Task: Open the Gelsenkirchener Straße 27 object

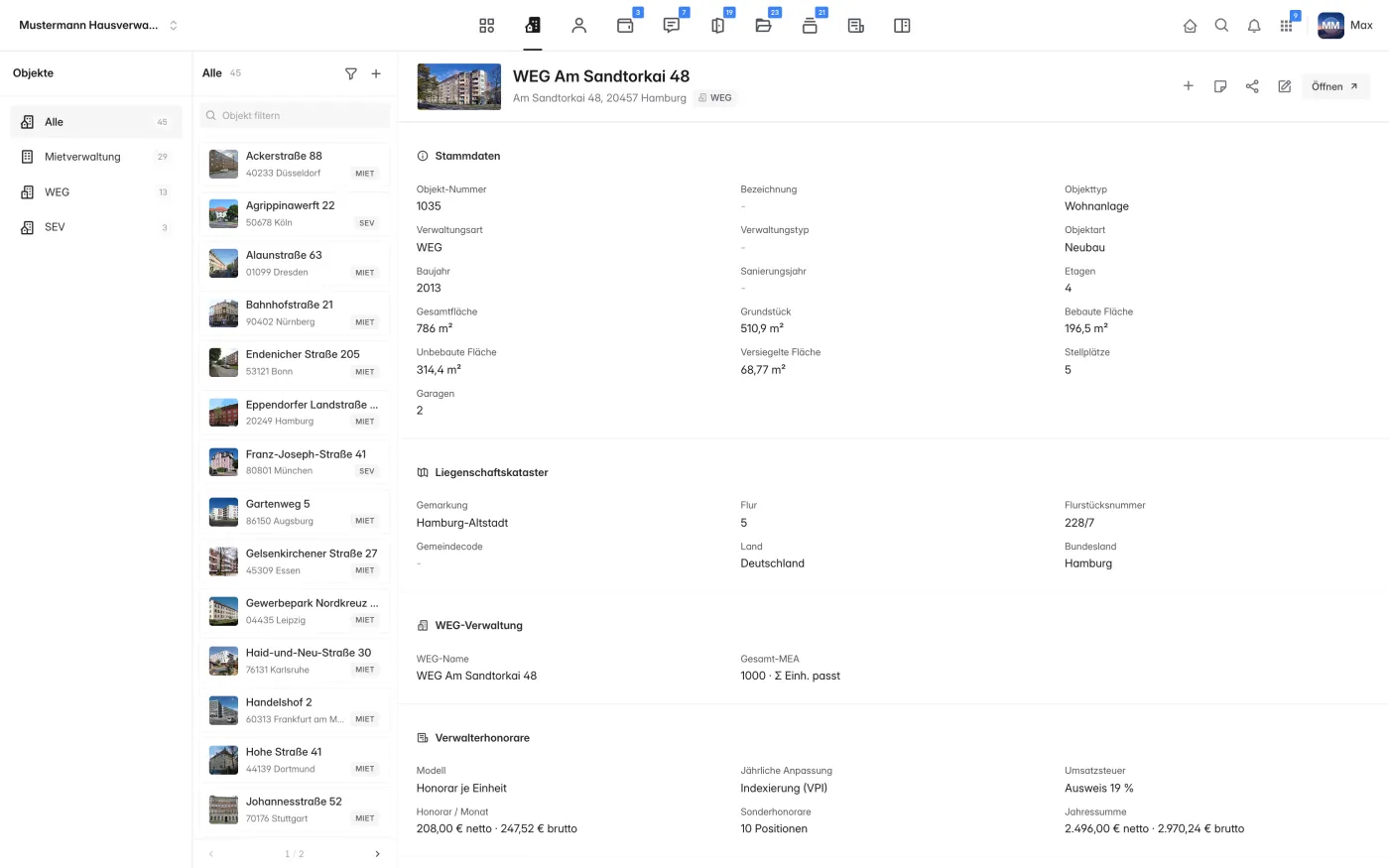Action: point(295,561)
